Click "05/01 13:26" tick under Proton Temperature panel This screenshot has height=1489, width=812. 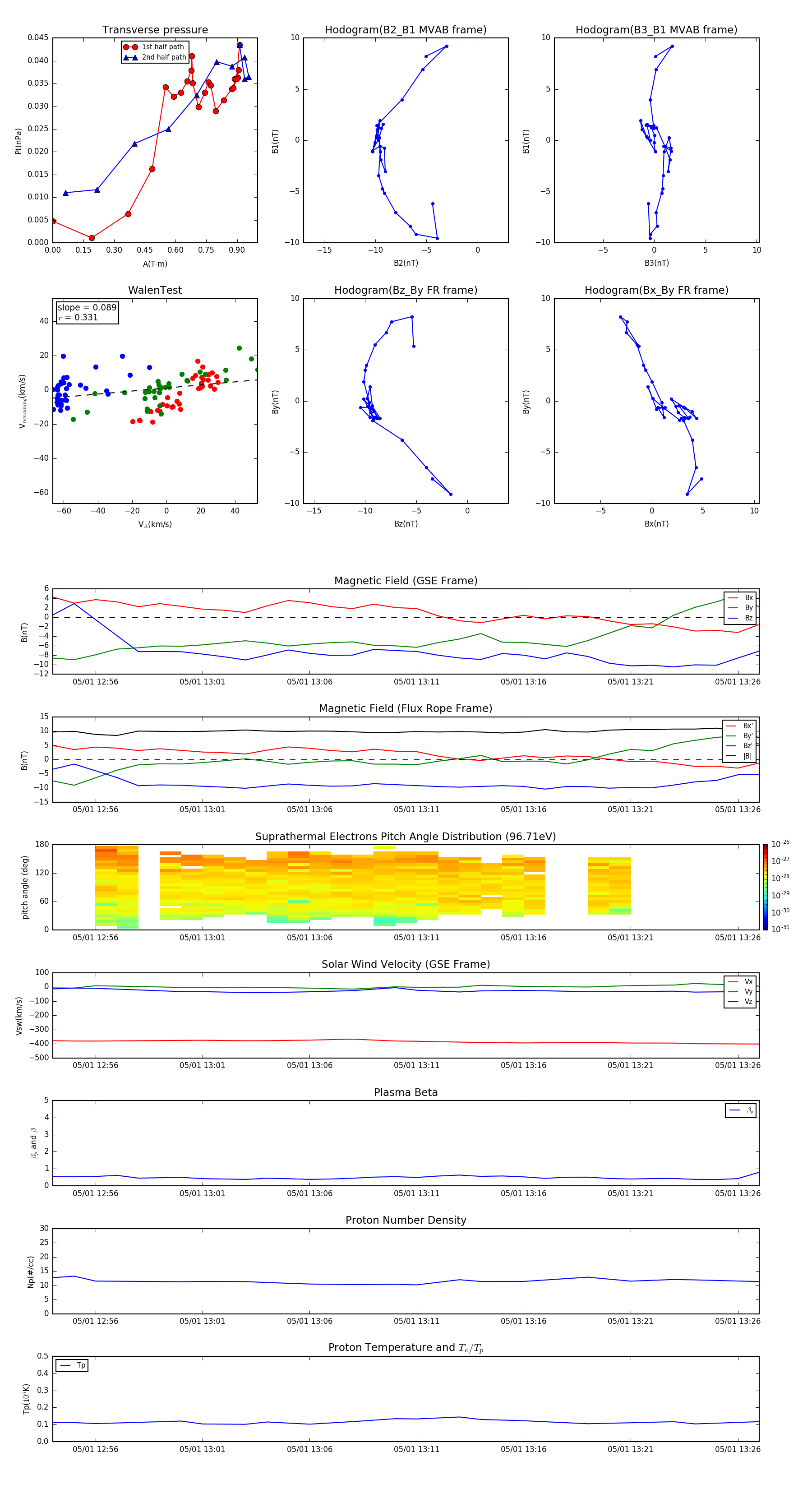[x=738, y=1449]
